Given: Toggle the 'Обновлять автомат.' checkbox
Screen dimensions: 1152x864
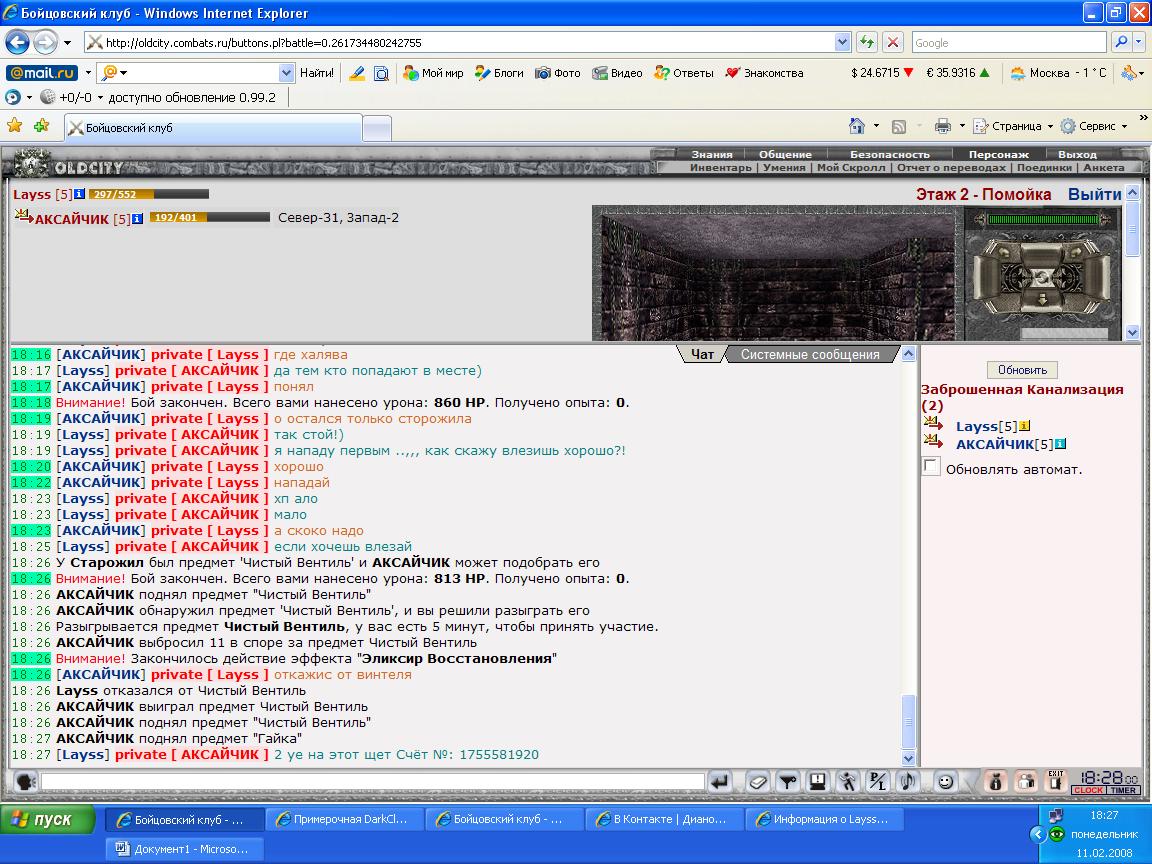Looking at the screenshot, I should coord(931,467).
